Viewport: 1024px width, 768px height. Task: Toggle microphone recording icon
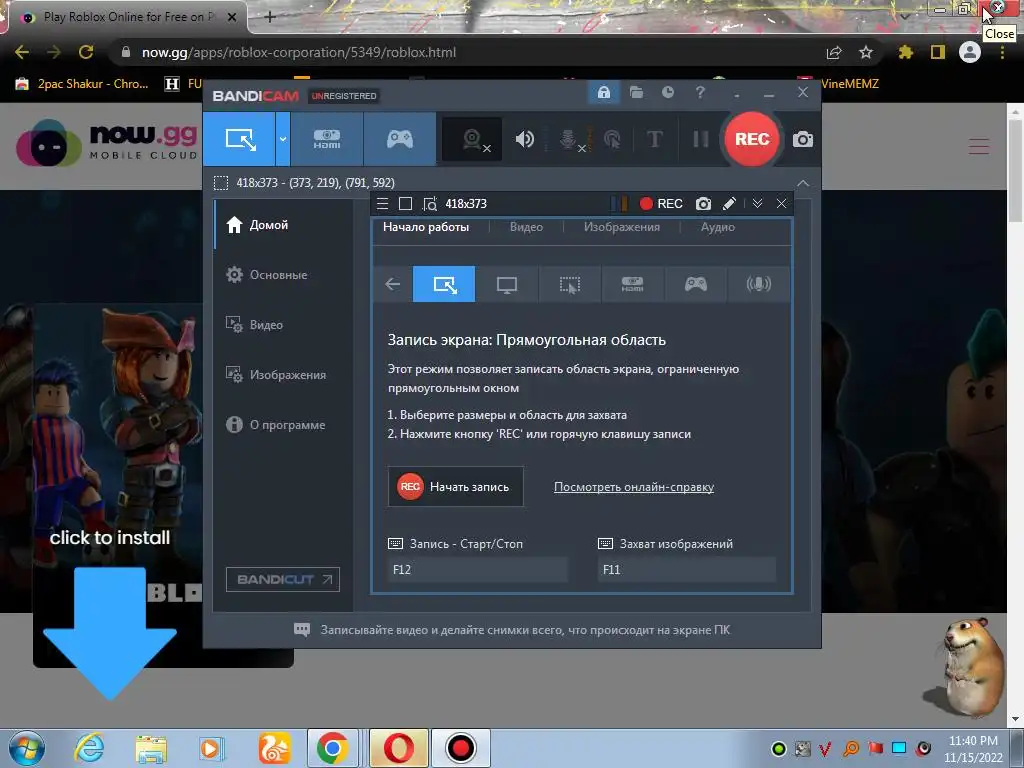[x=570, y=139]
